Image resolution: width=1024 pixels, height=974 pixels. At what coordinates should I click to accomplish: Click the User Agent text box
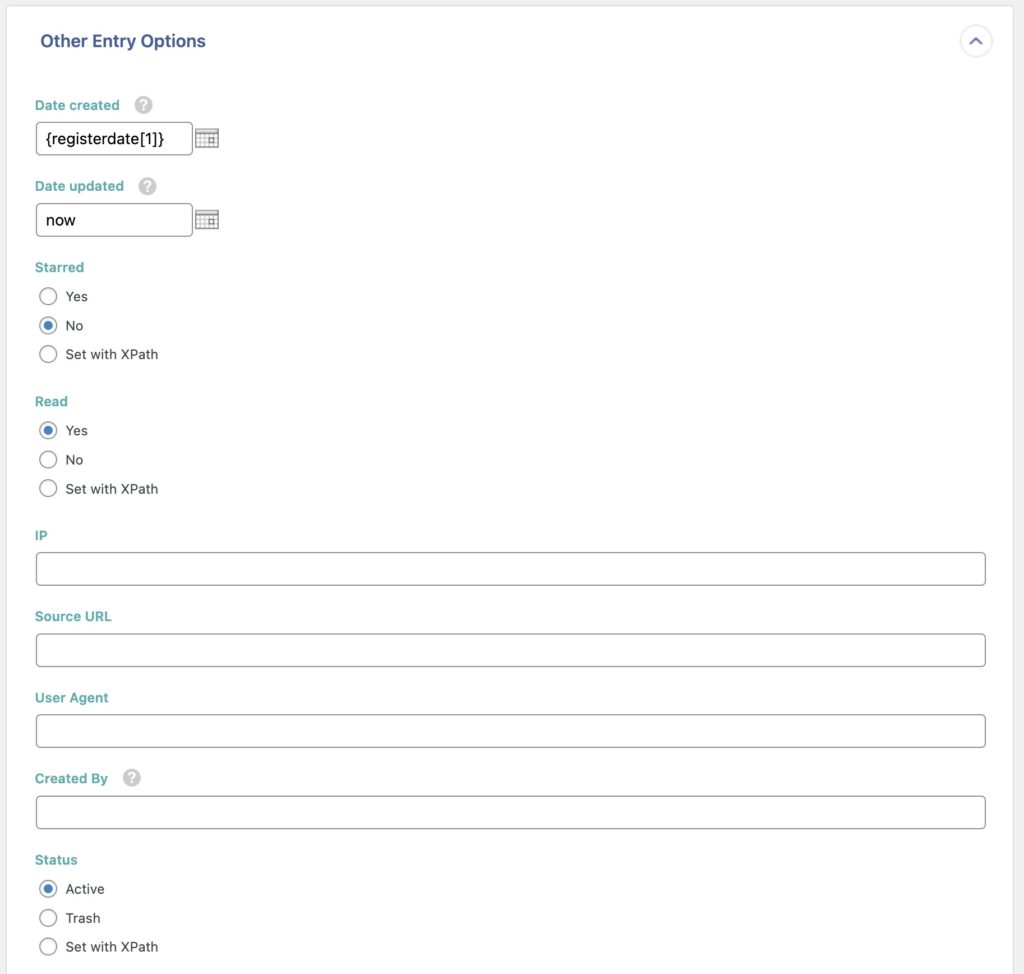[510, 730]
